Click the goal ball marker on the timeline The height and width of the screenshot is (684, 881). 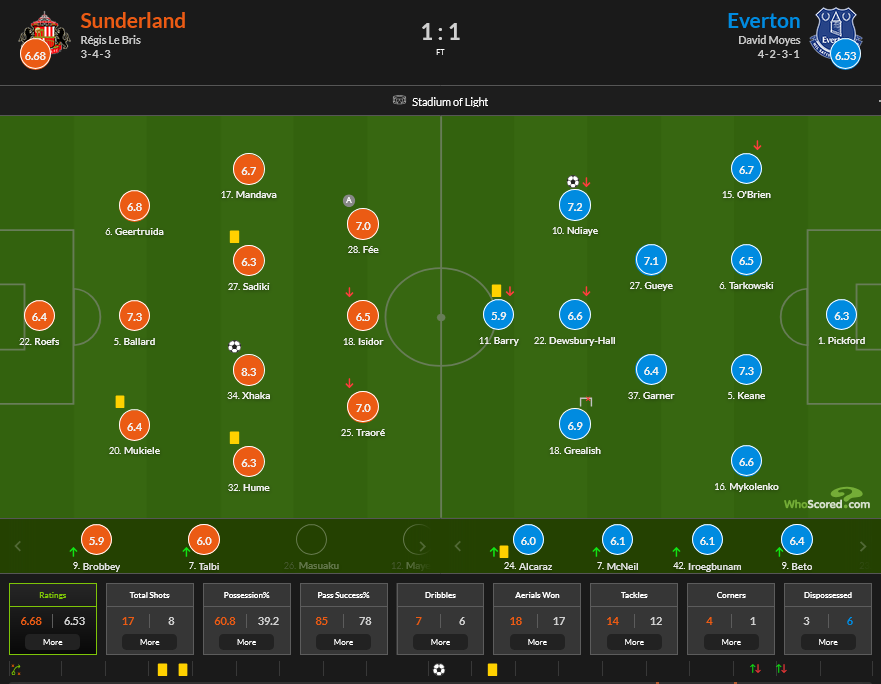(439, 669)
